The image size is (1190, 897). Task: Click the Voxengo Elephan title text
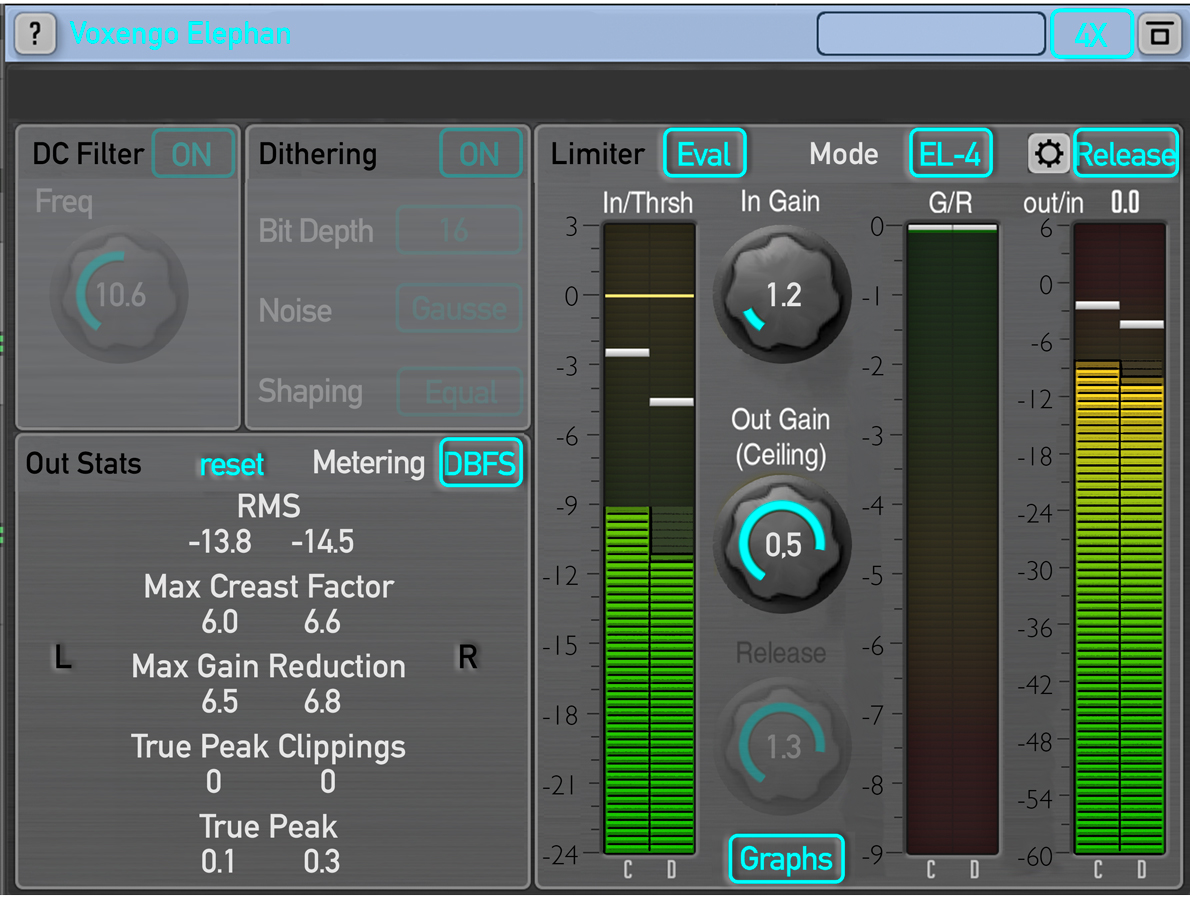click(x=180, y=34)
